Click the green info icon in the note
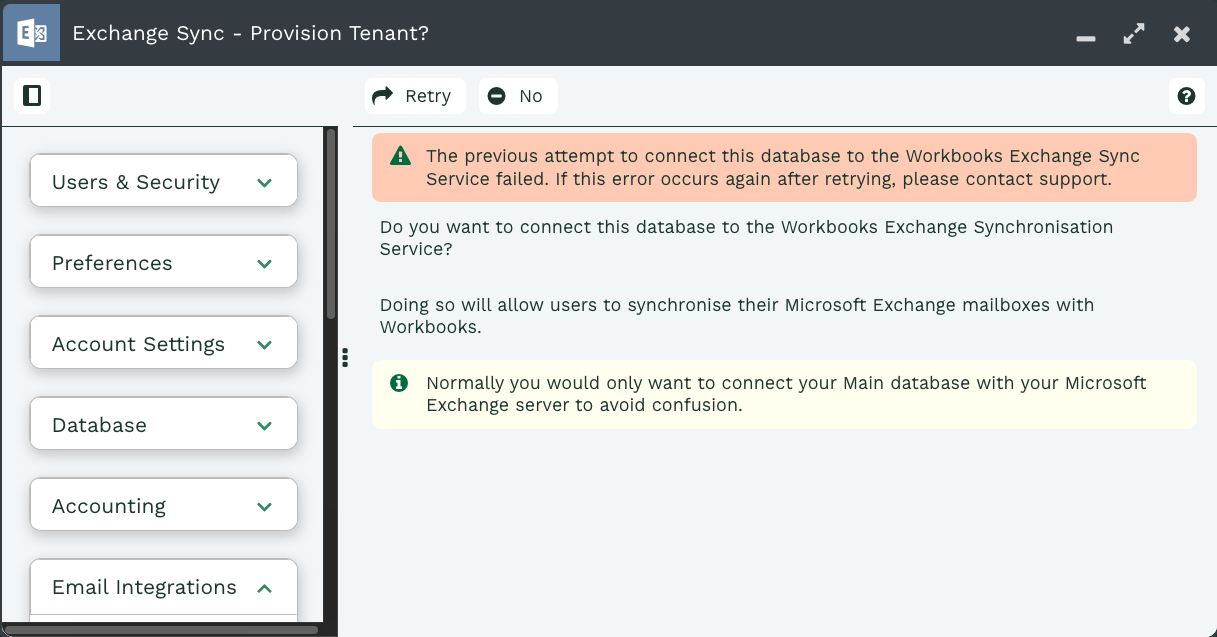This screenshot has width=1217, height=637. point(399,383)
